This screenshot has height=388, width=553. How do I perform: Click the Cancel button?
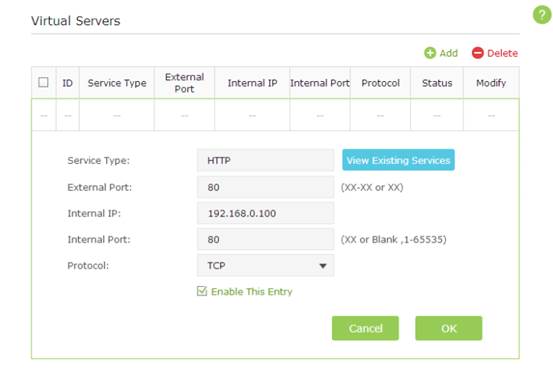(365, 328)
